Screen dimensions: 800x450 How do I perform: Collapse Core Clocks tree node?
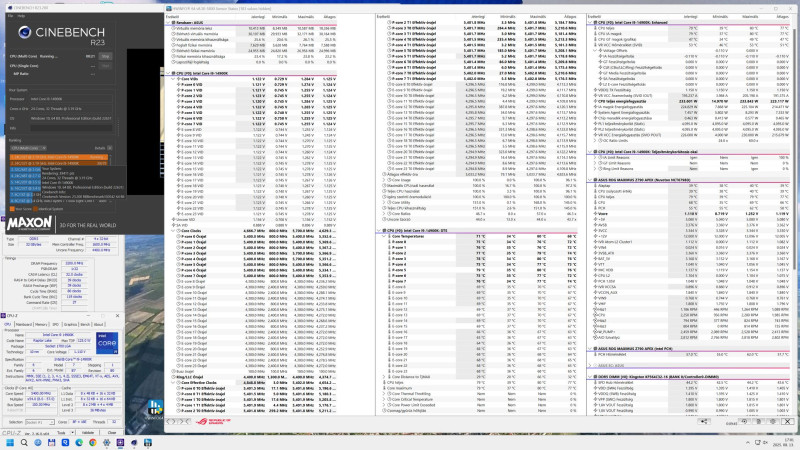click(x=173, y=231)
